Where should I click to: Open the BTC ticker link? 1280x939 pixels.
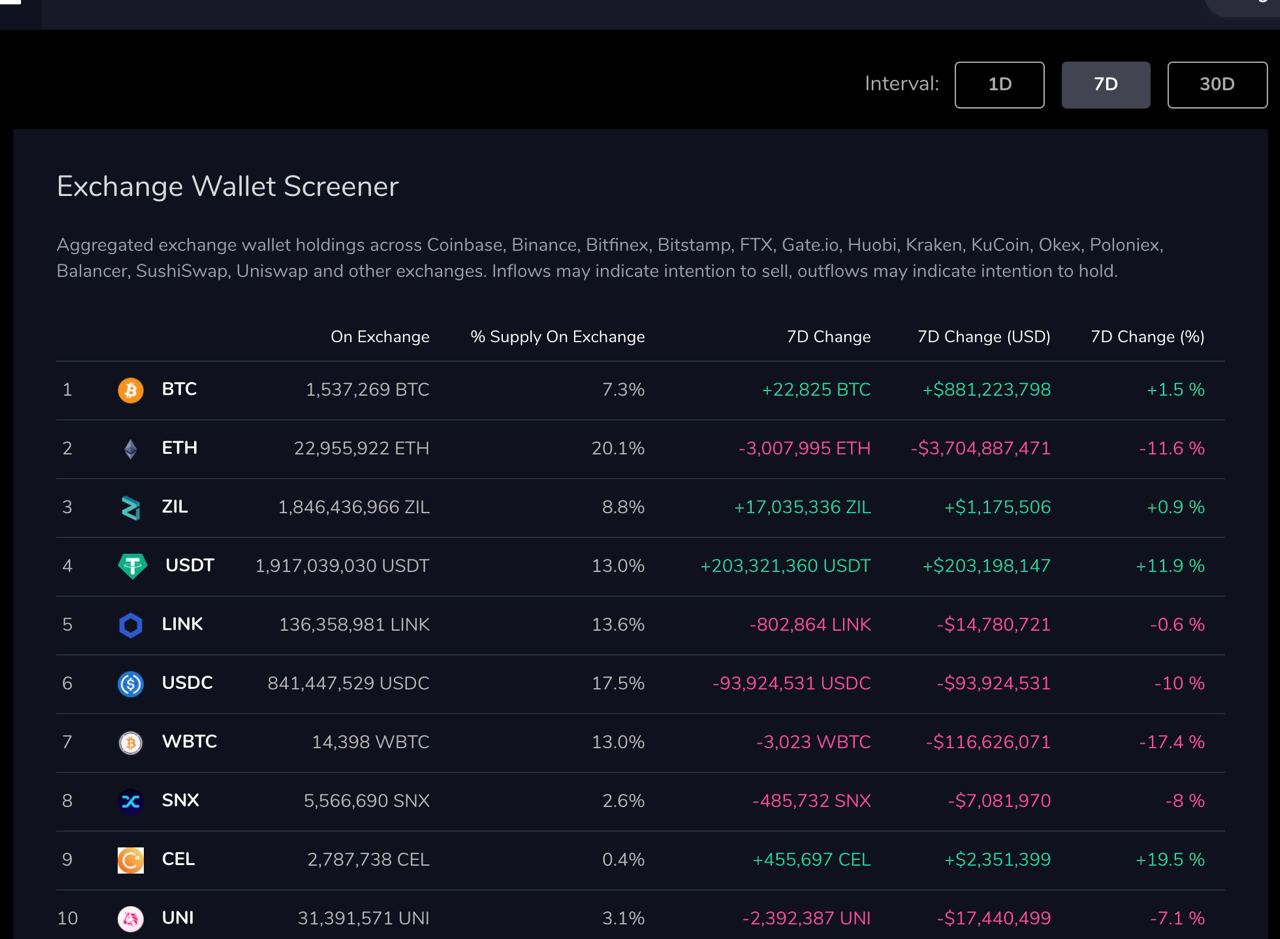tap(179, 389)
